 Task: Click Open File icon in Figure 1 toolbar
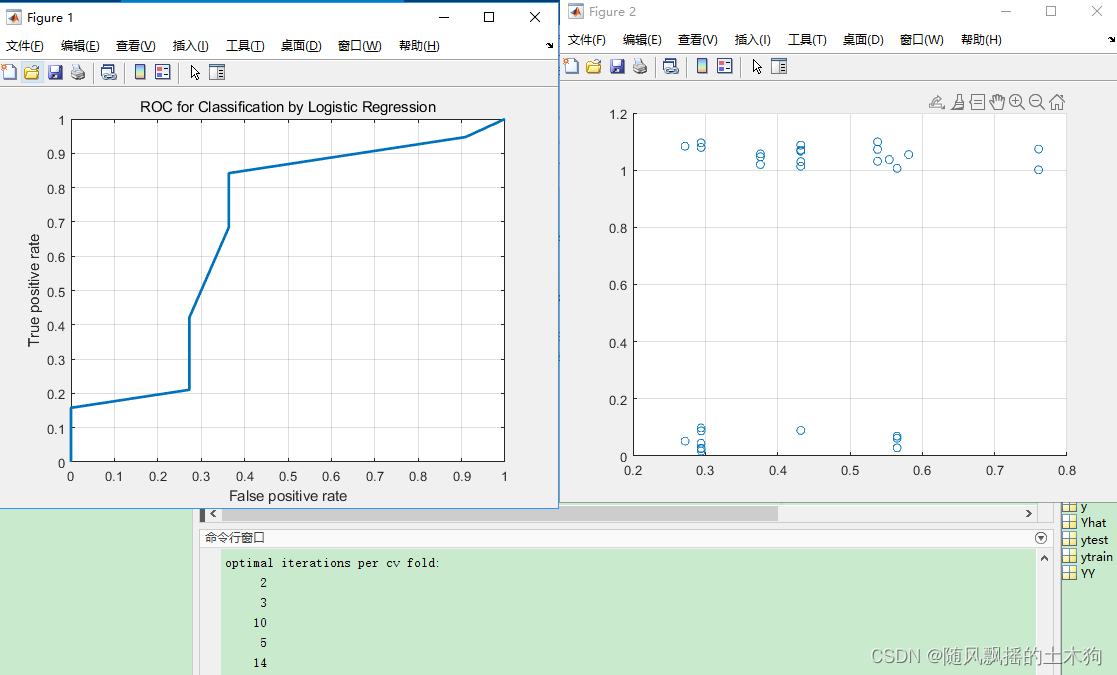[x=31, y=72]
